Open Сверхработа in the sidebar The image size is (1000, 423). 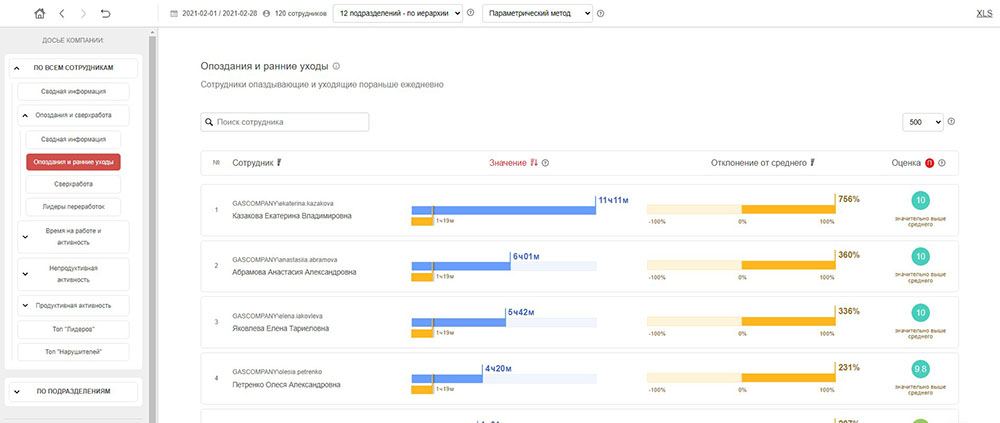tap(73, 184)
